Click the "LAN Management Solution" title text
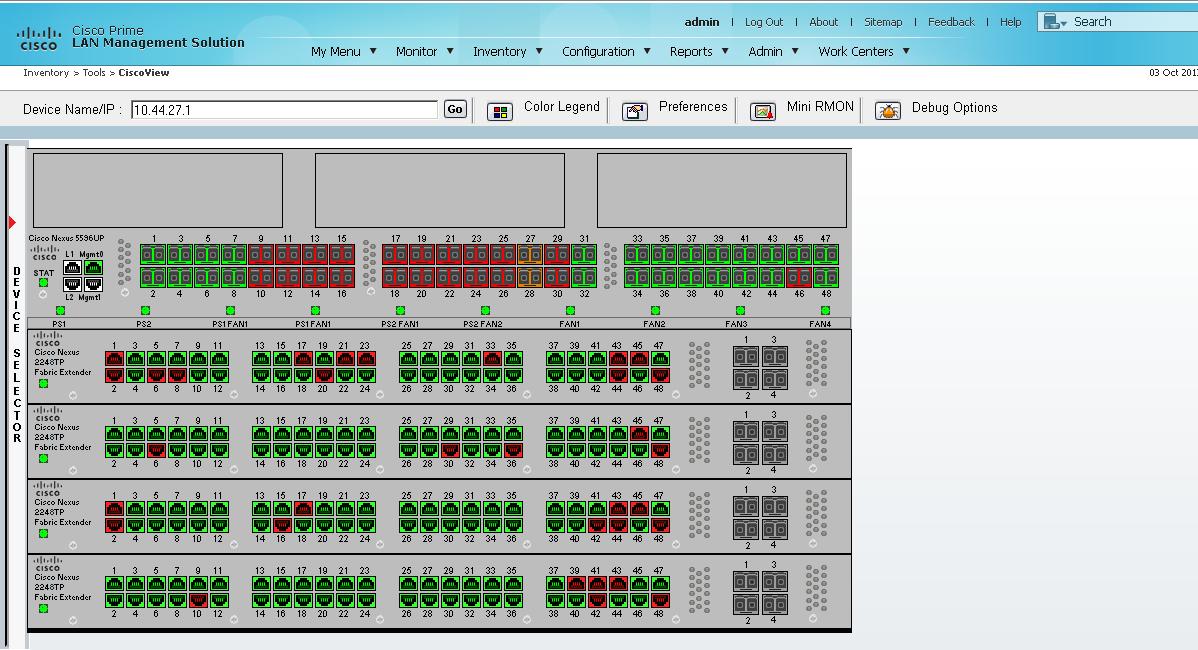The height and width of the screenshot is (650, 1198). [x=158, y=43]
